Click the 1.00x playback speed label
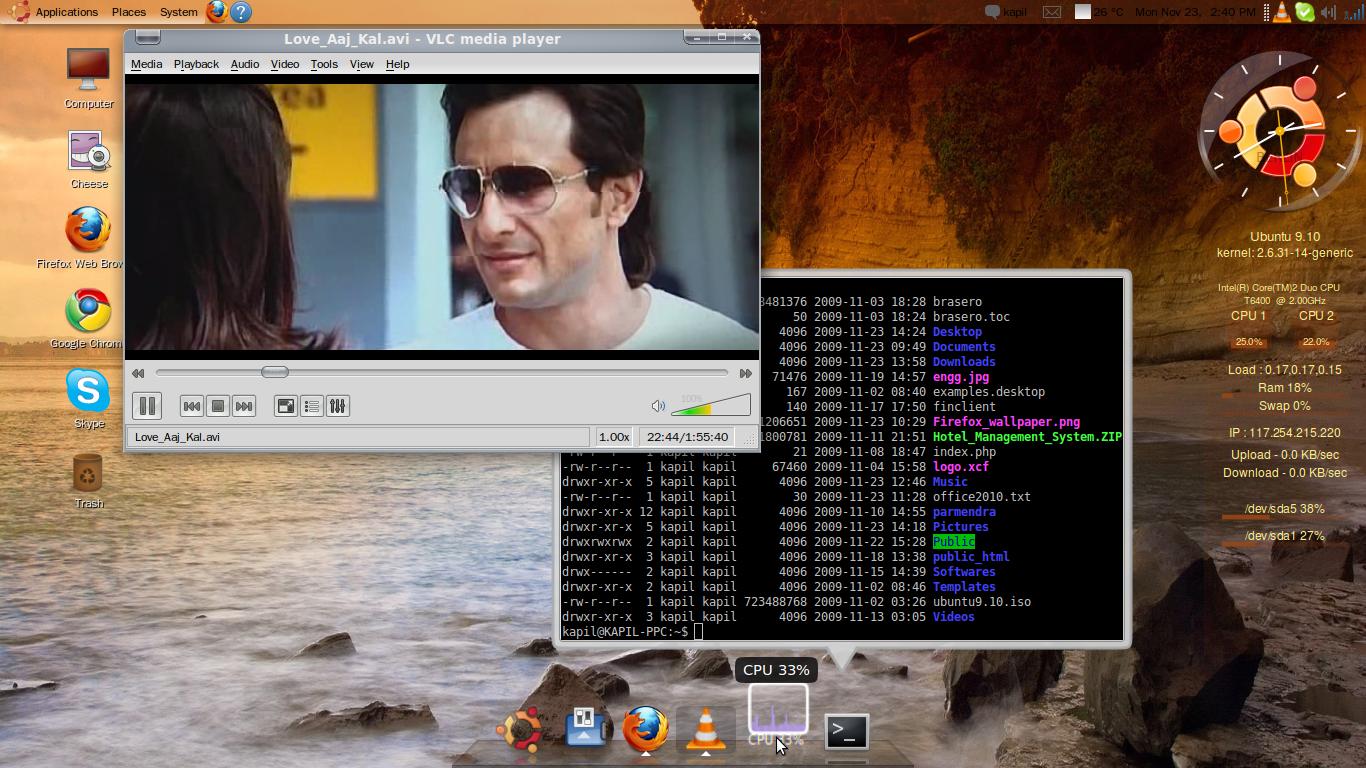Image resolution: width=1366 pixels, height=768 pixels. (614, 437)
